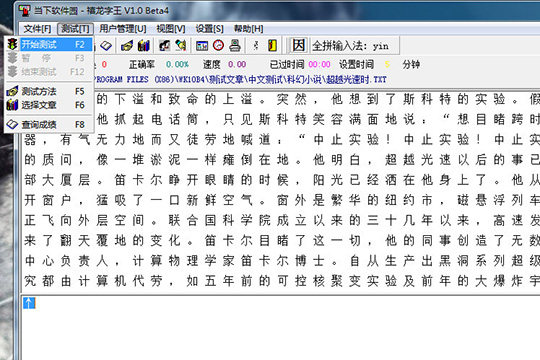Click the article text line starting 开窗户
This screenshot has height=360, width=540.
coord(281,200)
